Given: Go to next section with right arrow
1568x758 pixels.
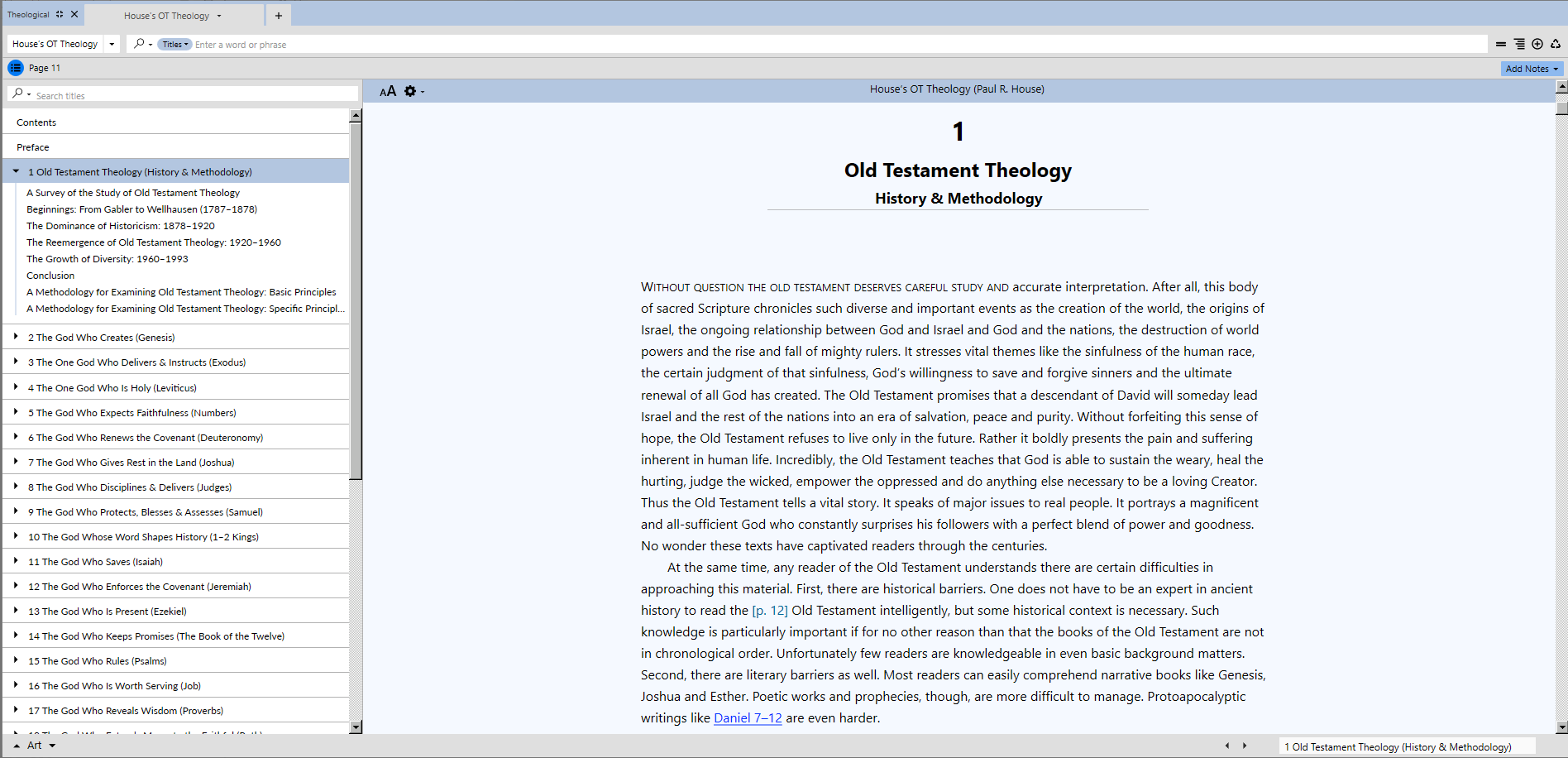Looking at the screenshot, I should pos(1245,746).
